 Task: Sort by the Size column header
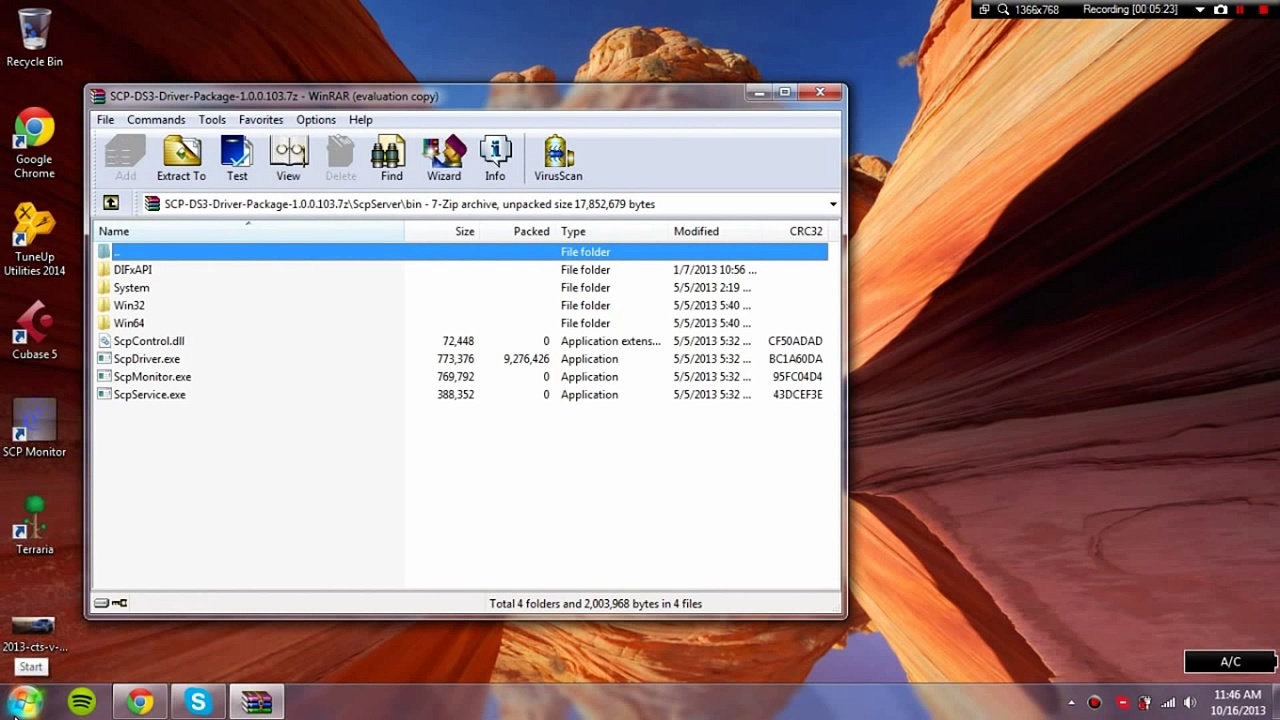[442, 231]
